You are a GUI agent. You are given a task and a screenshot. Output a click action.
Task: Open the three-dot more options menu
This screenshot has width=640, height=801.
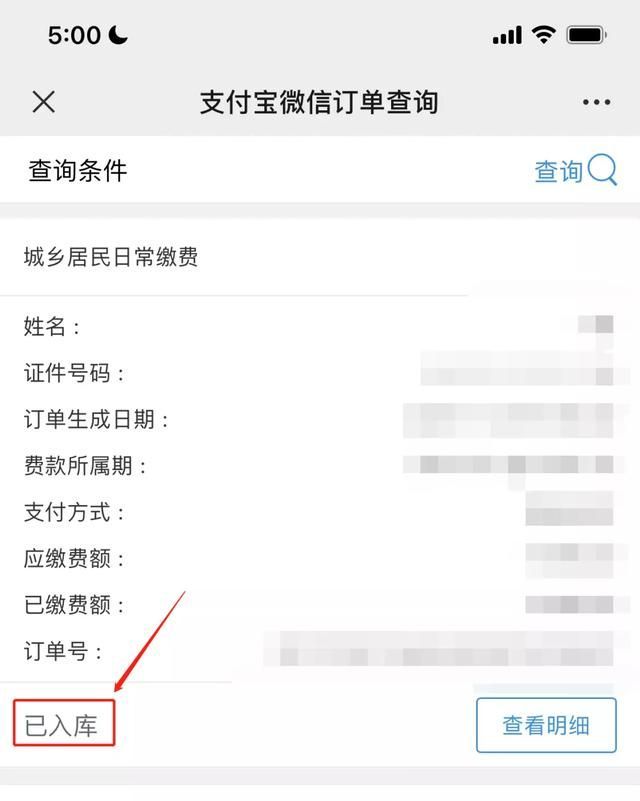click(x=597, y=102)
